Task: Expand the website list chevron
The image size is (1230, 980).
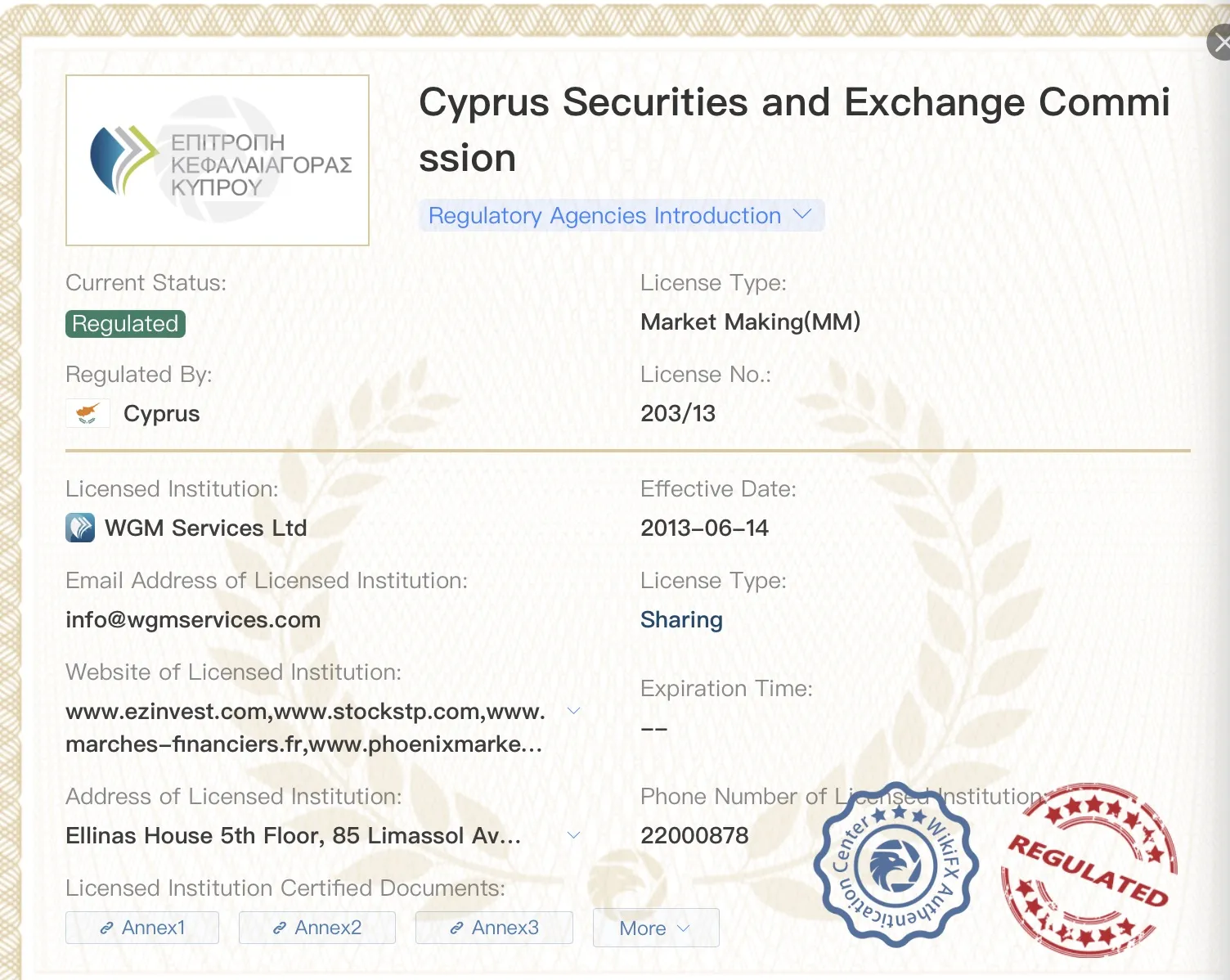Action: [x=574, y=711]
